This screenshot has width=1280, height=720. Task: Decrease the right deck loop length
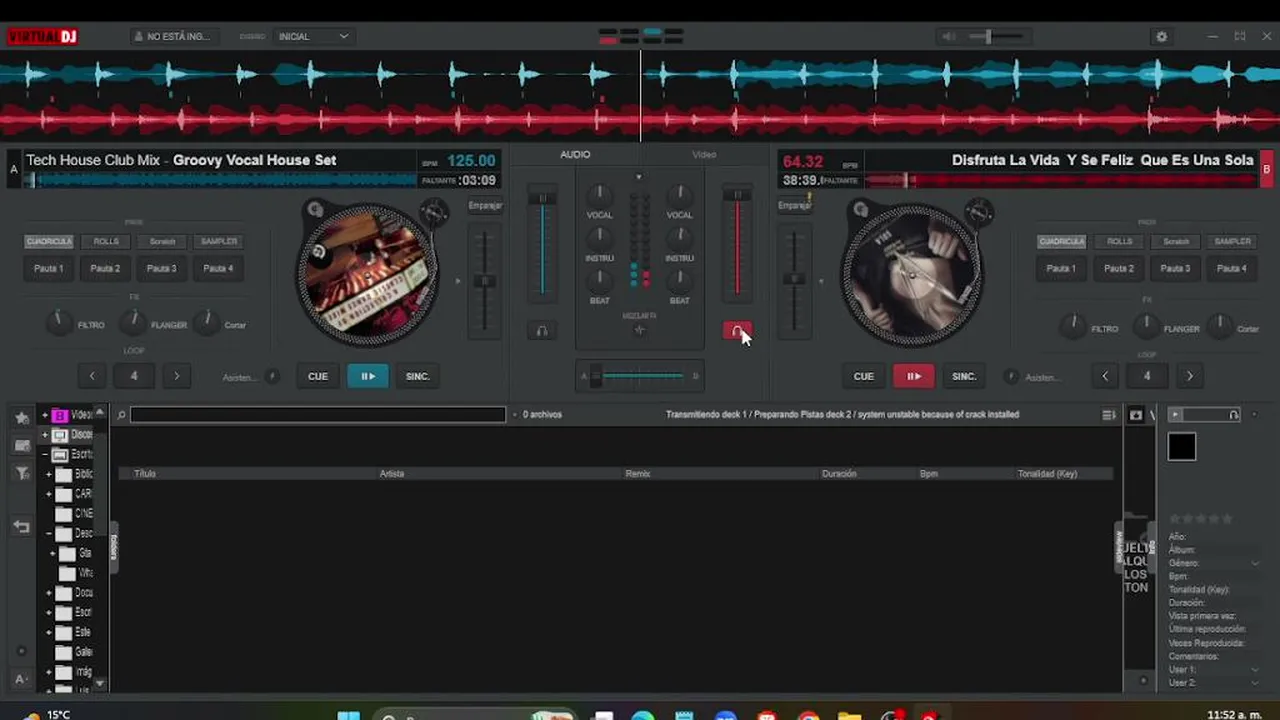[1104, 376]
